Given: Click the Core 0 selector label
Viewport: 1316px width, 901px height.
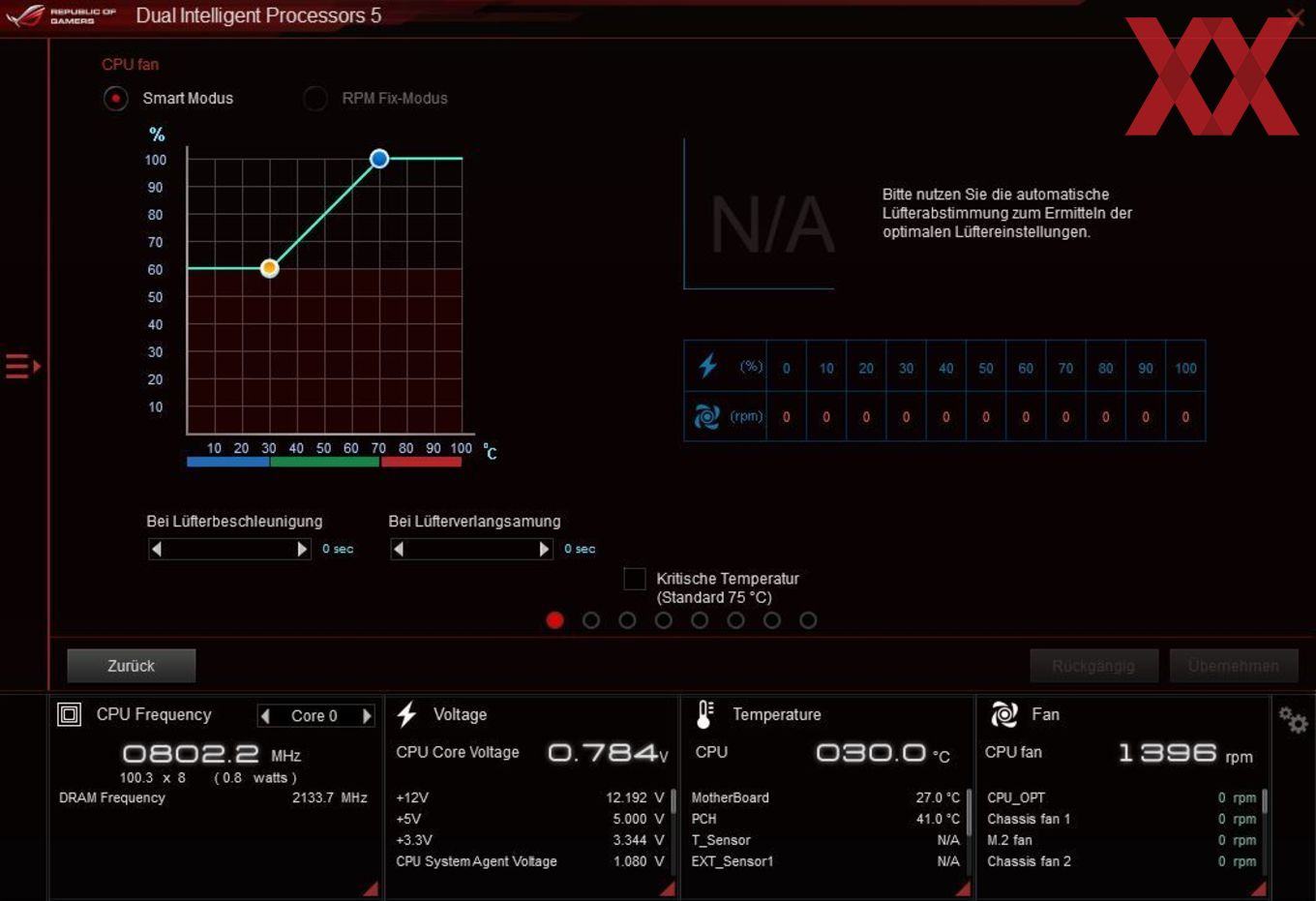Looking at the screenshot, I should click(314, 716).
